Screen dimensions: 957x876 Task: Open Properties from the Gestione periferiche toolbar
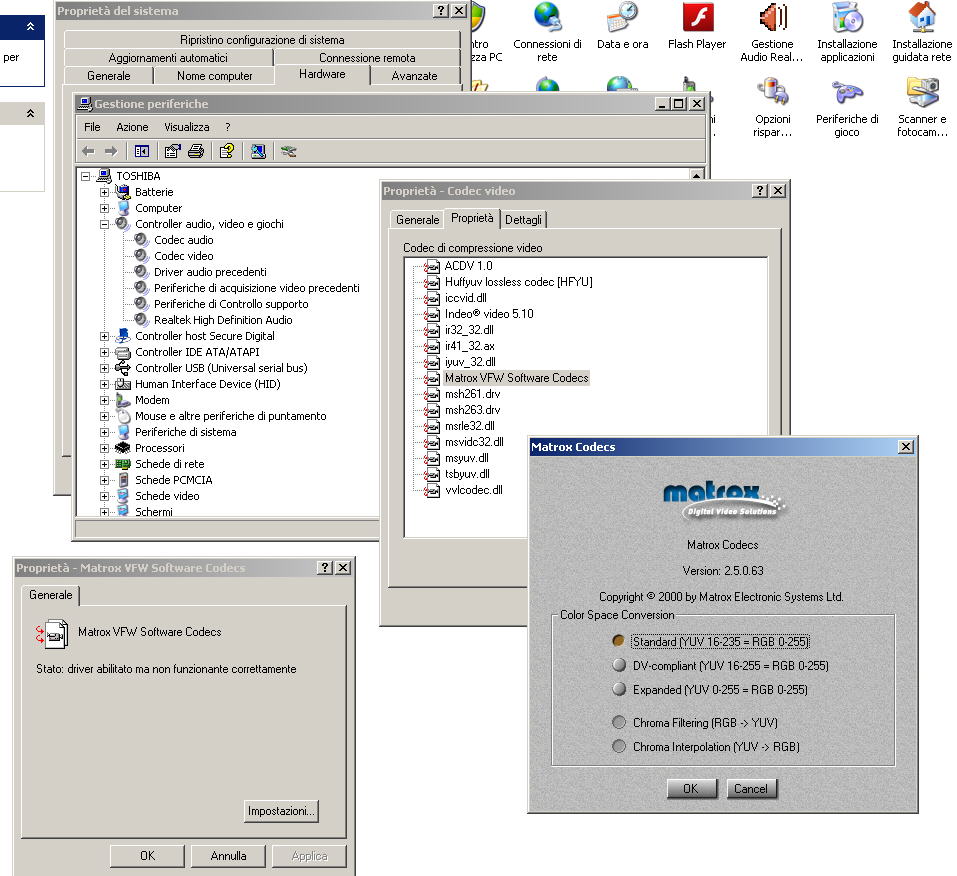pos(173,151)
